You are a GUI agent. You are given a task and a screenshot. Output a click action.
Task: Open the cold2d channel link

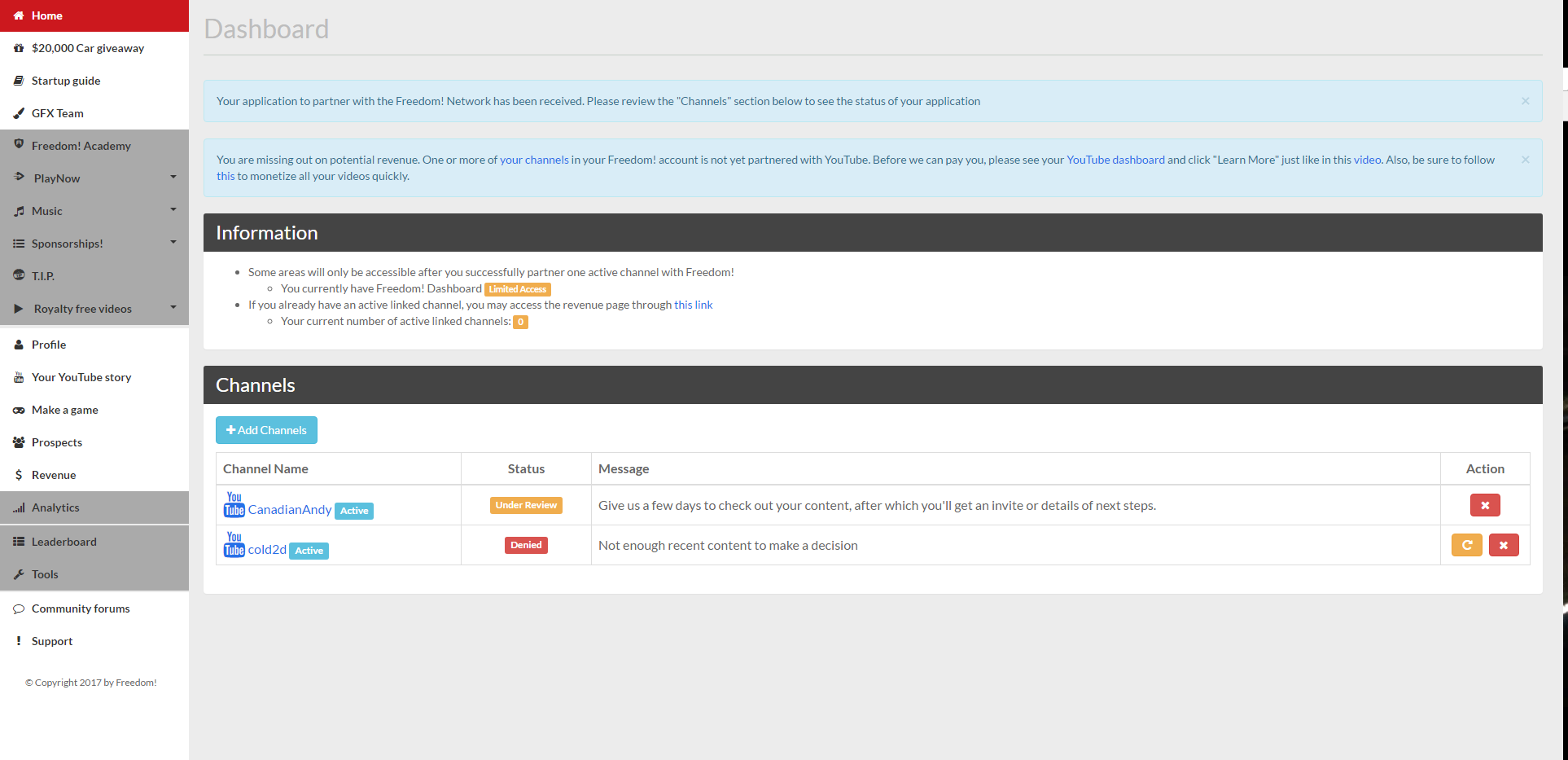[x=267, y=549]
